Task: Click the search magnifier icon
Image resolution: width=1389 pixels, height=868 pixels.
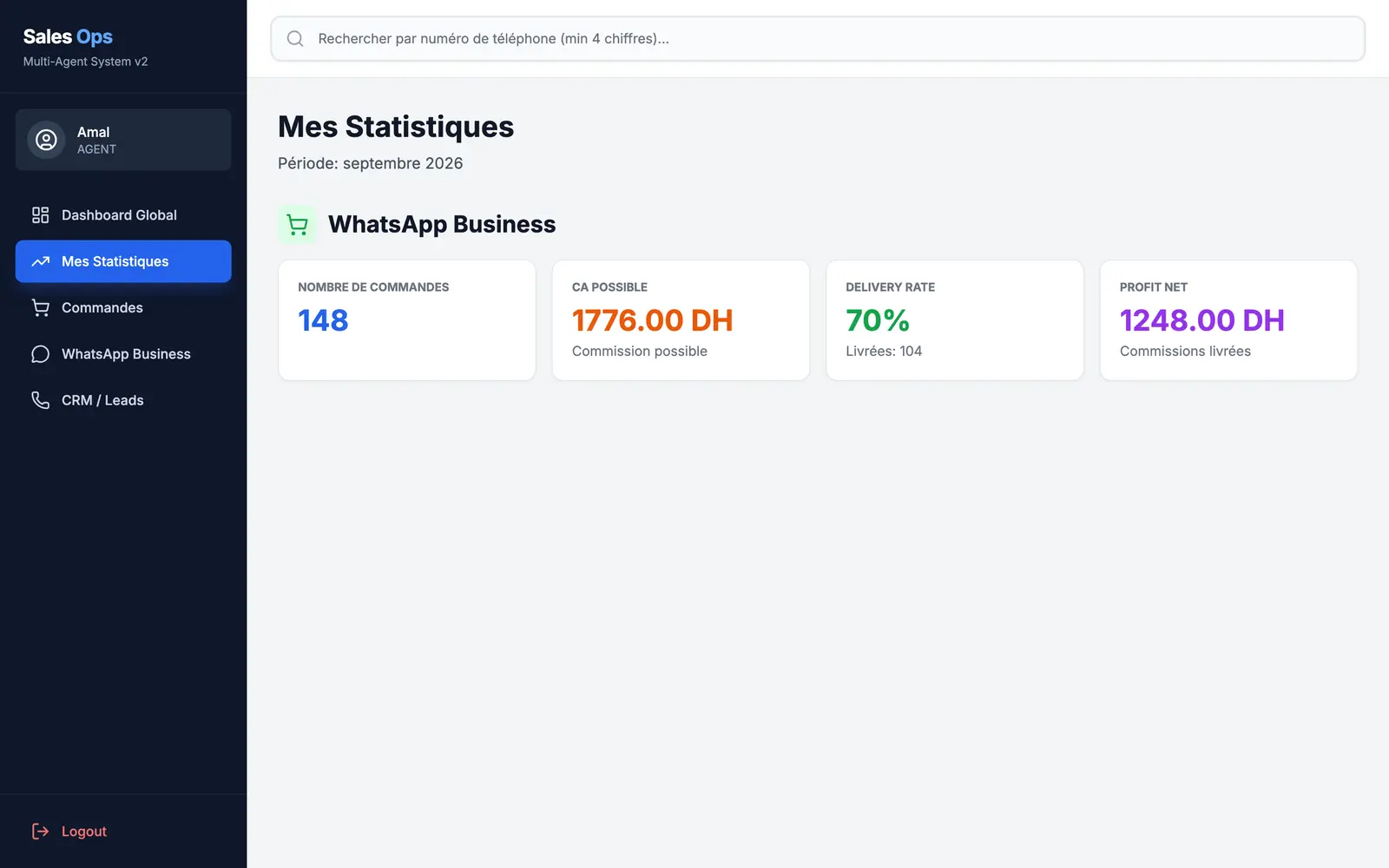Action: point(295,38)
